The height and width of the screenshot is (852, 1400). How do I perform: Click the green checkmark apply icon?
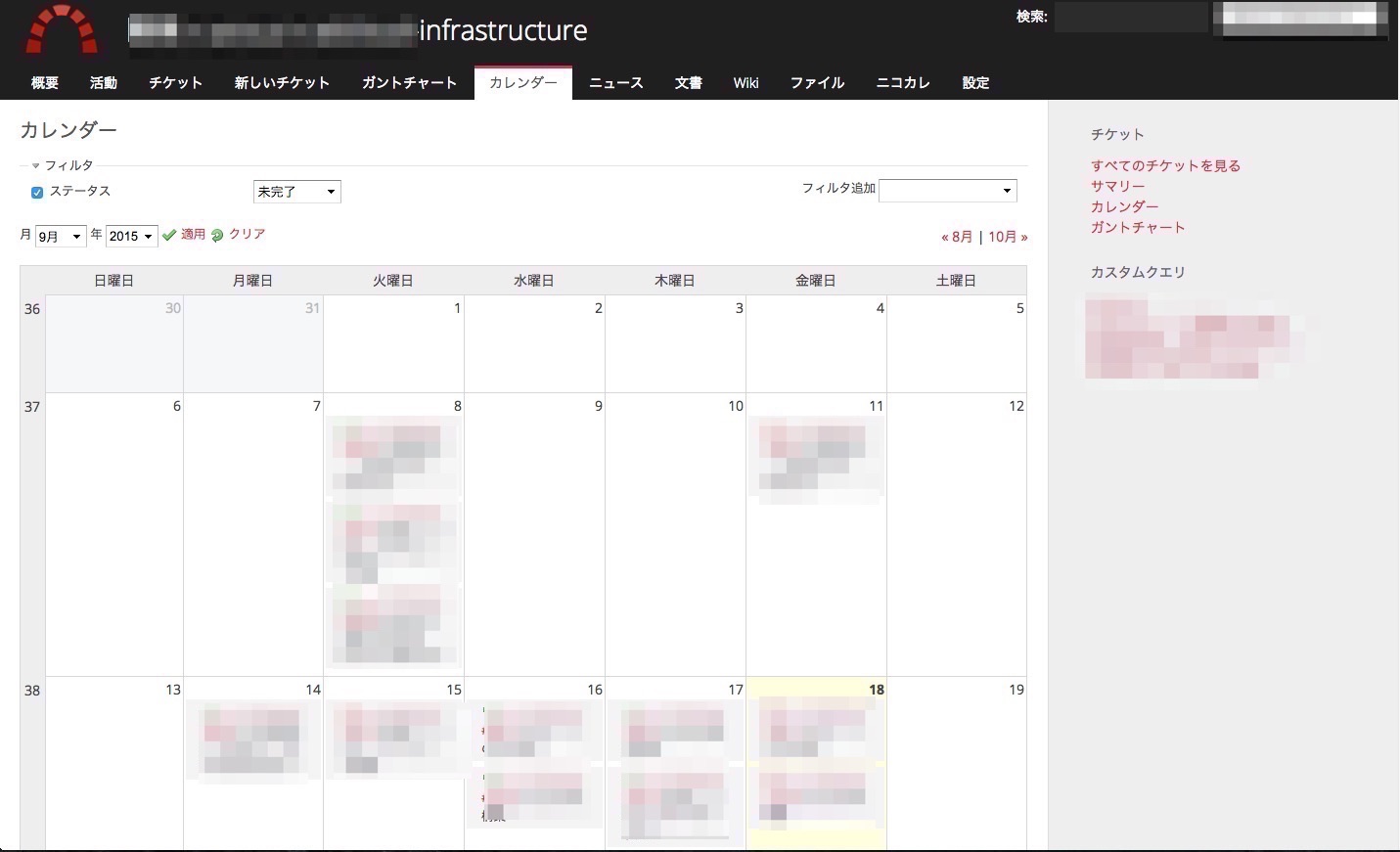click(169, 235)
